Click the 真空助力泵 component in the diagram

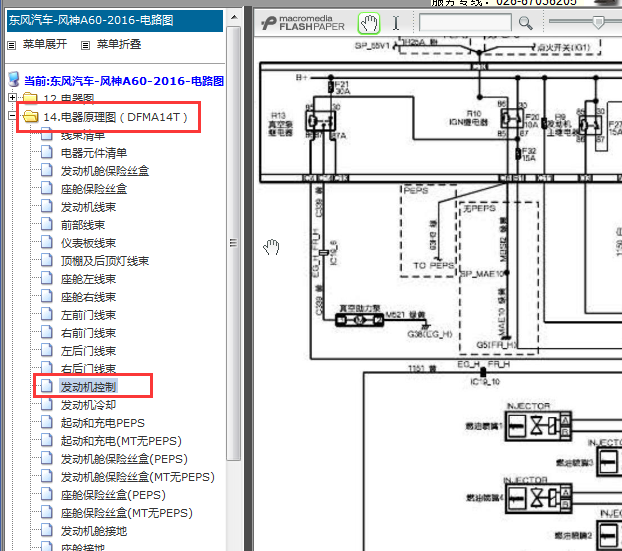[359, 319]
